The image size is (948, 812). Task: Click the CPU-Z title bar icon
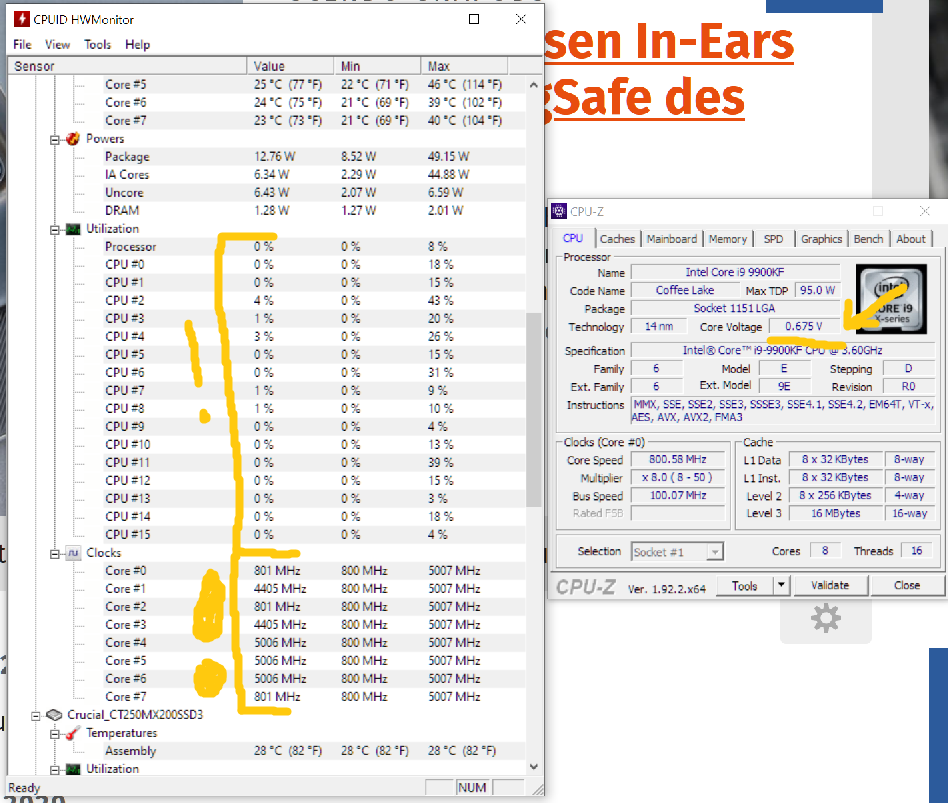click(559, 212)
